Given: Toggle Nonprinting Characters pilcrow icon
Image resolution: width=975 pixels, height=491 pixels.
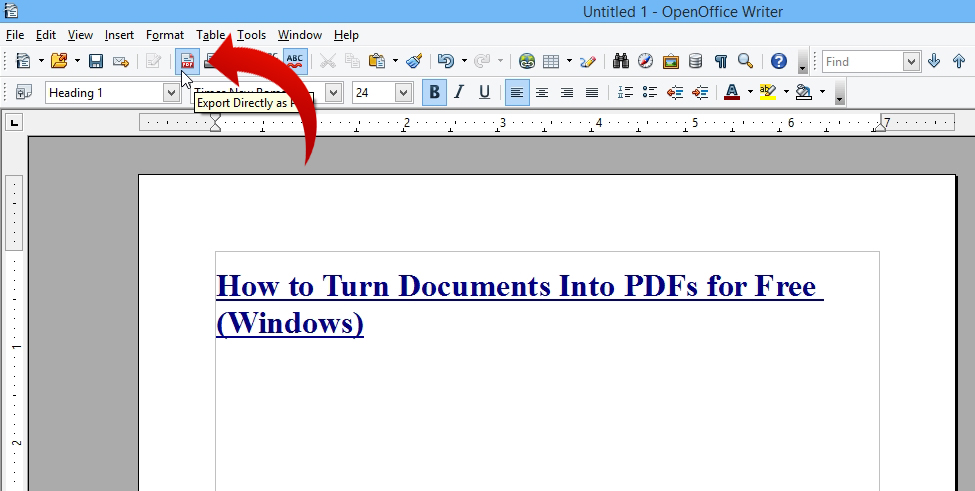Looking at the screenshot, I should point(721,61).
